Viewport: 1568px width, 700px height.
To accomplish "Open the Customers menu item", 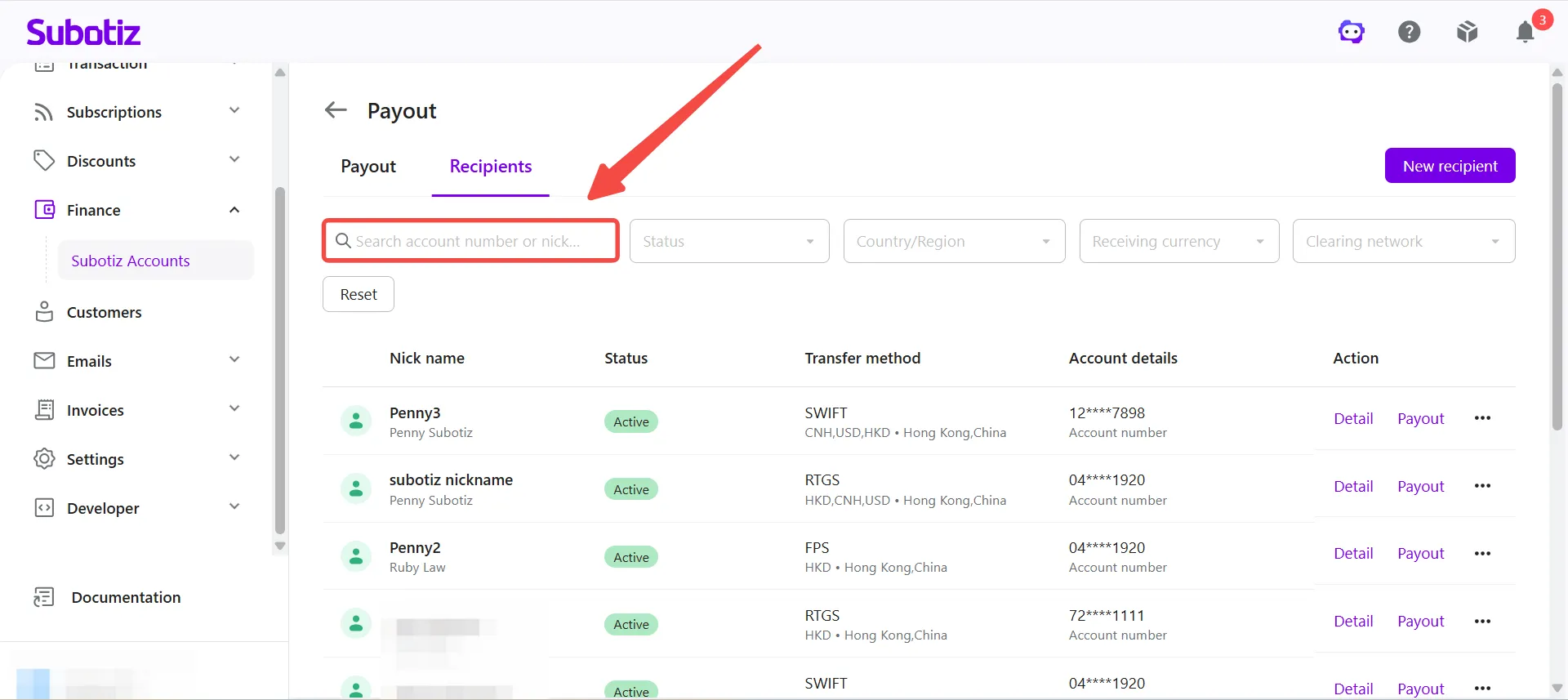I will click(104, 312).
